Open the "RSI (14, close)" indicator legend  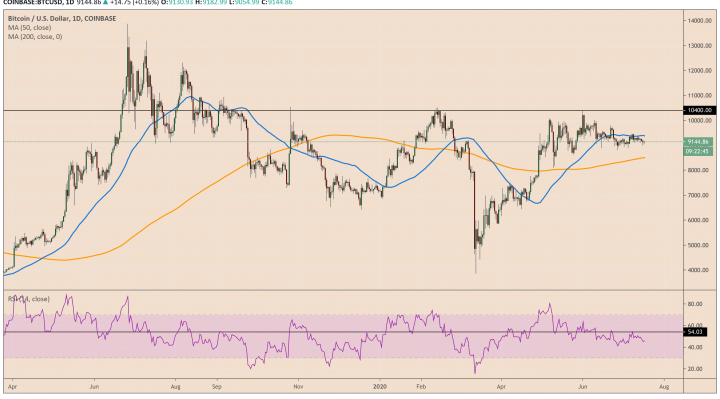tap(28, 299)
